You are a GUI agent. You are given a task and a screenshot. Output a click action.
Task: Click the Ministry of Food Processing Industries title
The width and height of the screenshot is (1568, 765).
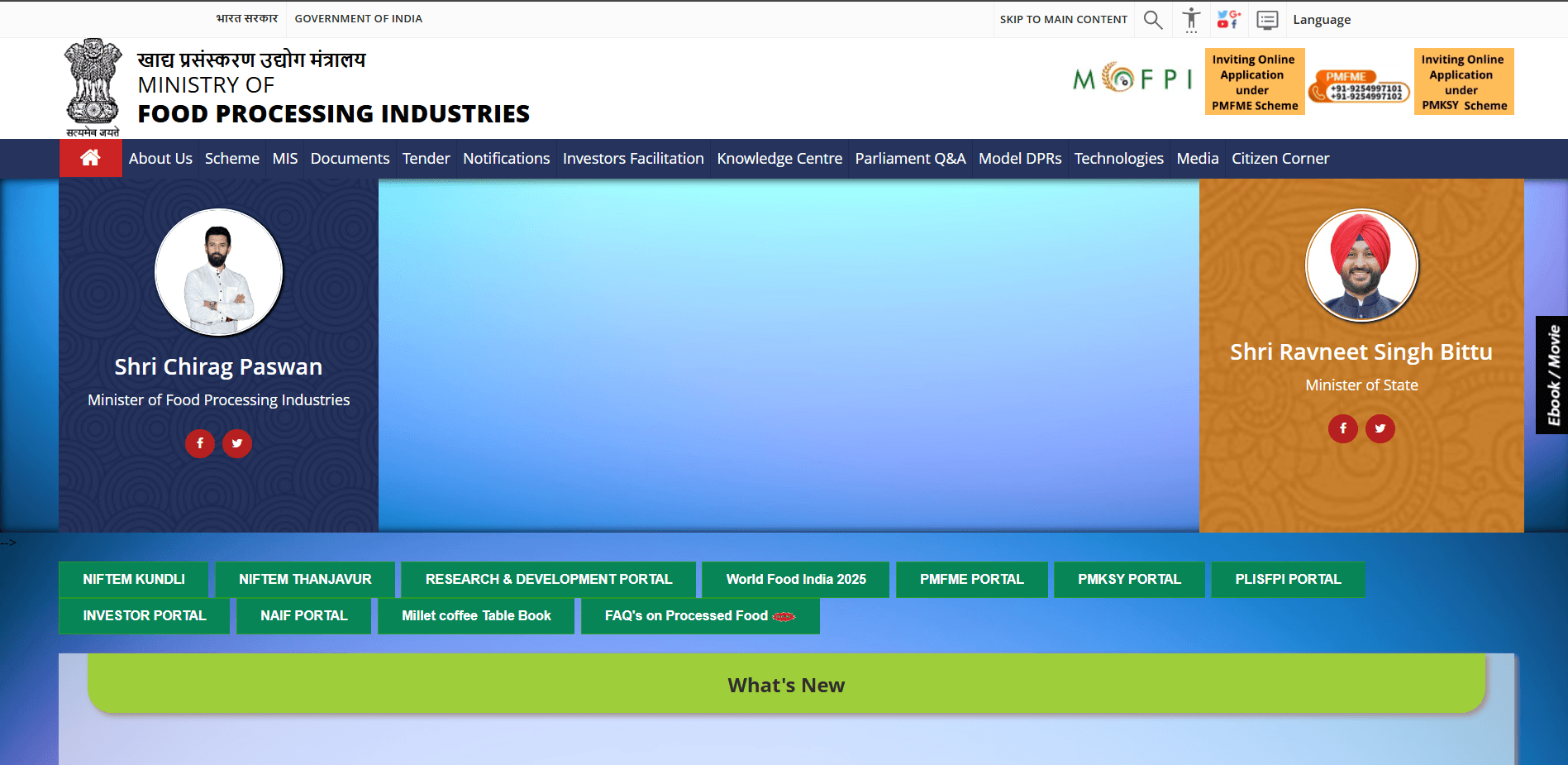(334, 87)
